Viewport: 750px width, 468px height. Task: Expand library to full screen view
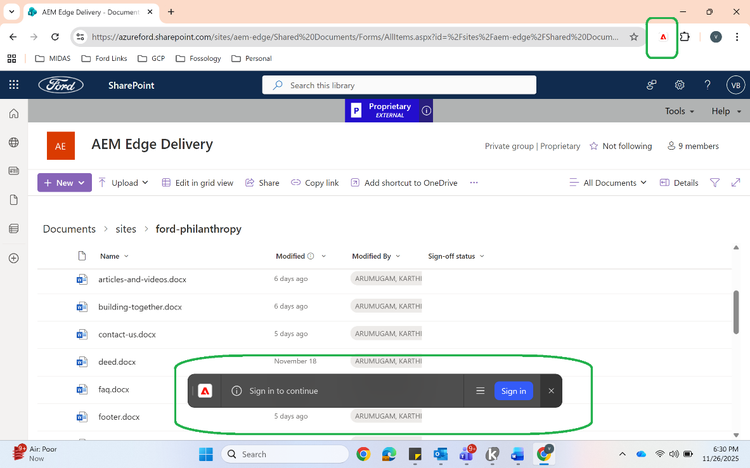(737, 183)
